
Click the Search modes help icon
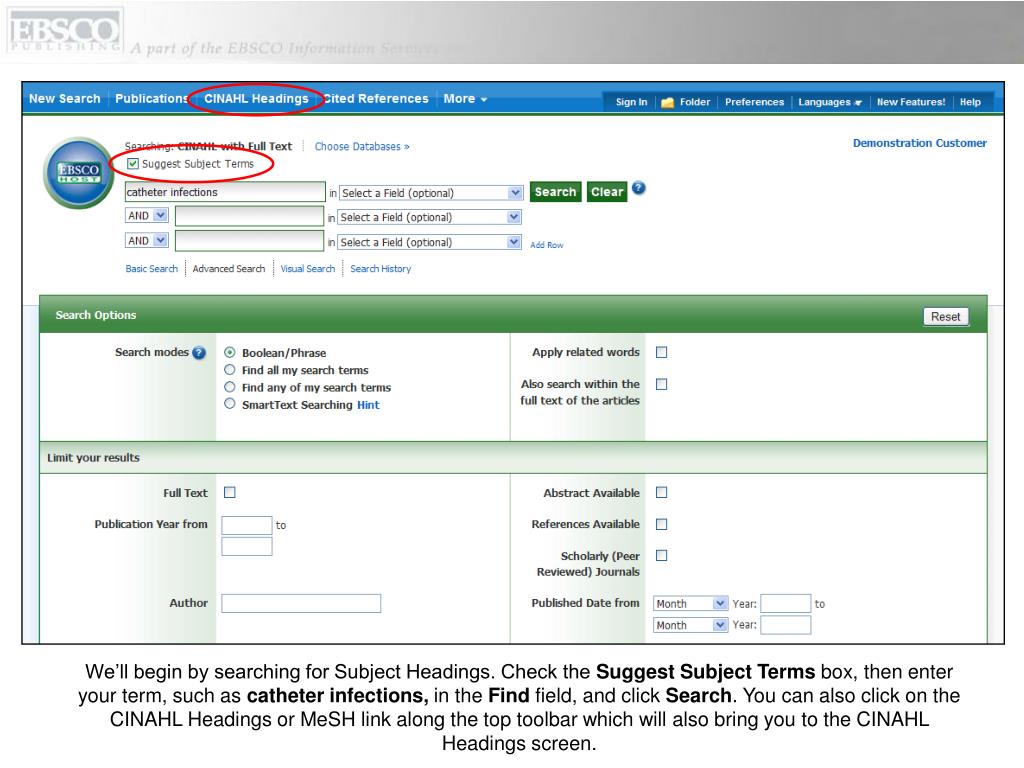[199, 353]
